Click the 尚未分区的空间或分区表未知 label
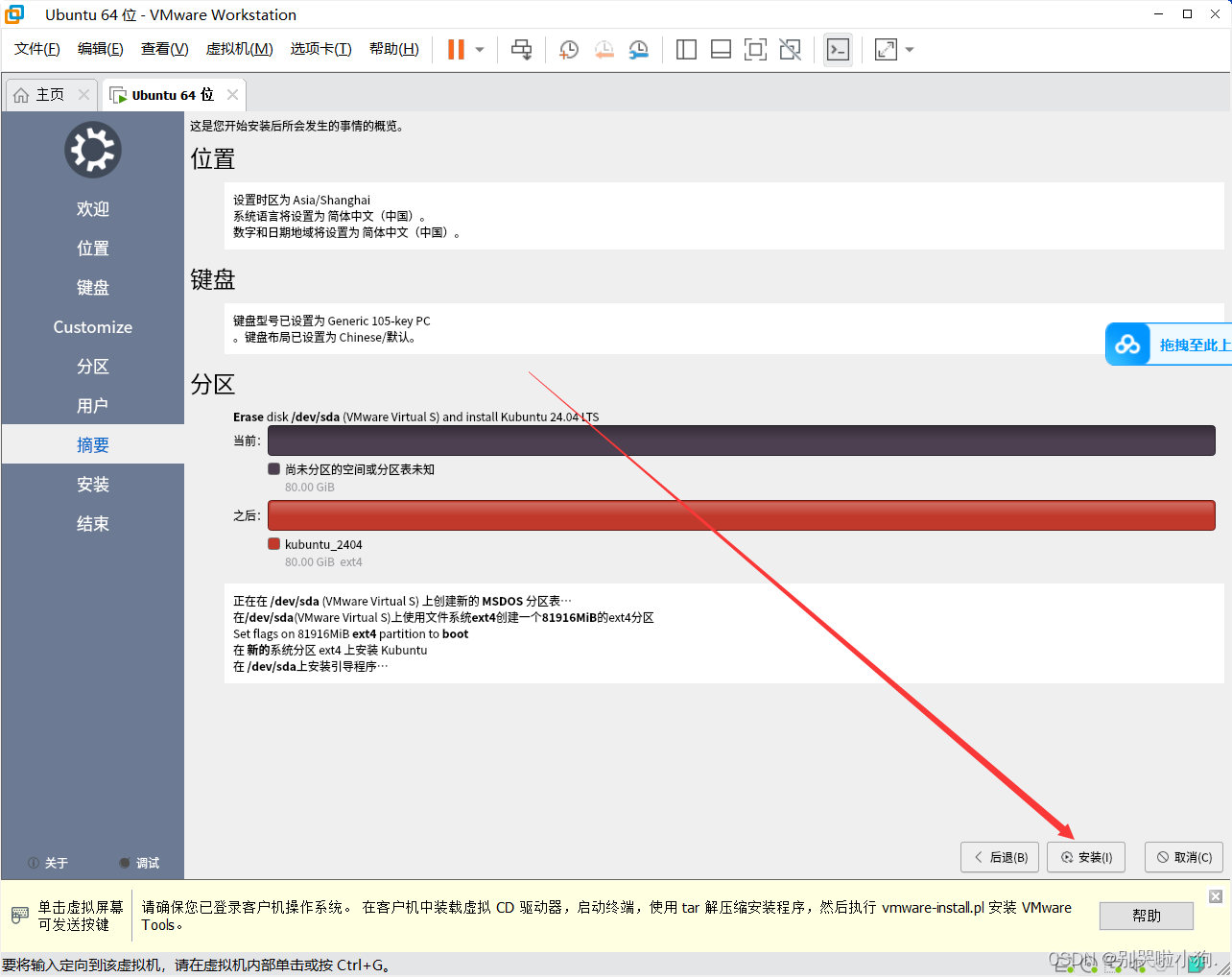Image resolution: width=1232 pixels, height=977 pixels. 360,470
